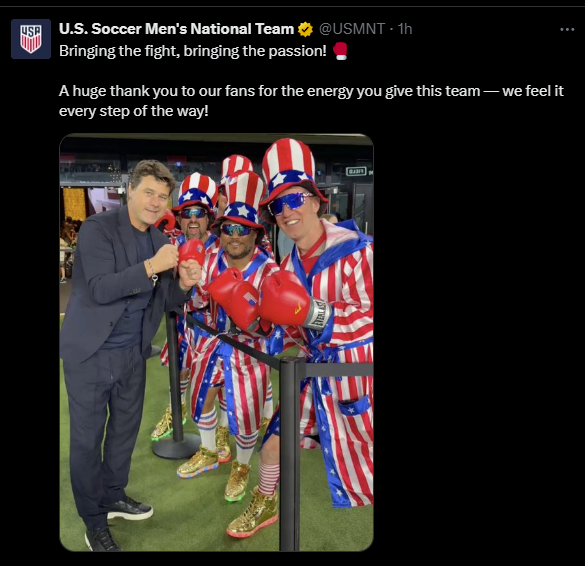This screenshot has width=585, height=566.
Task: Click the "A huge thank you to our fans" line
Action: pos(311,91)
